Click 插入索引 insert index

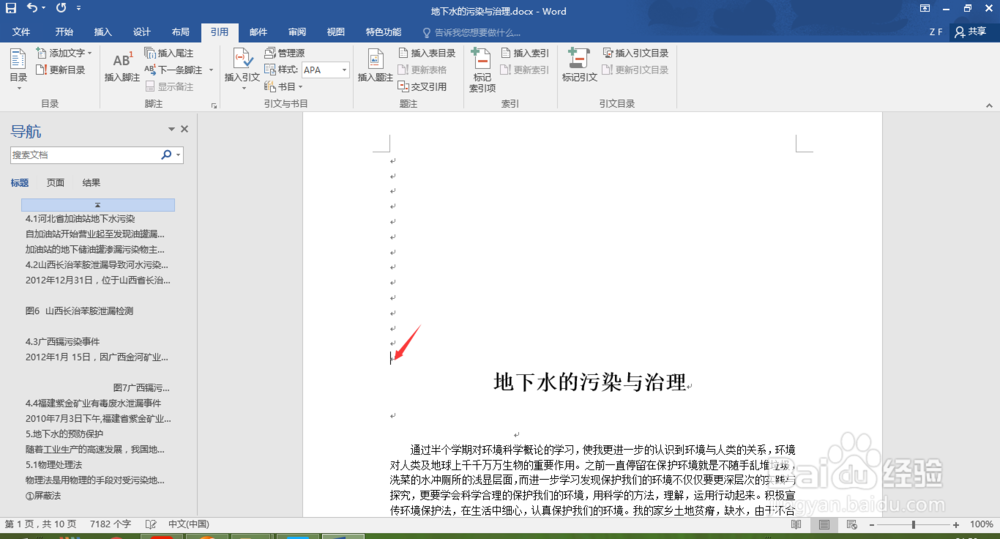(x=525, y=53)
